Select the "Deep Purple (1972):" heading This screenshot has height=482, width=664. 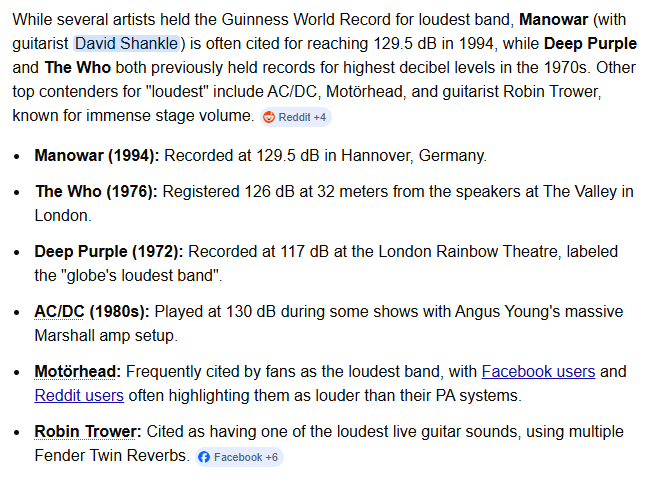tap(109, 251)
